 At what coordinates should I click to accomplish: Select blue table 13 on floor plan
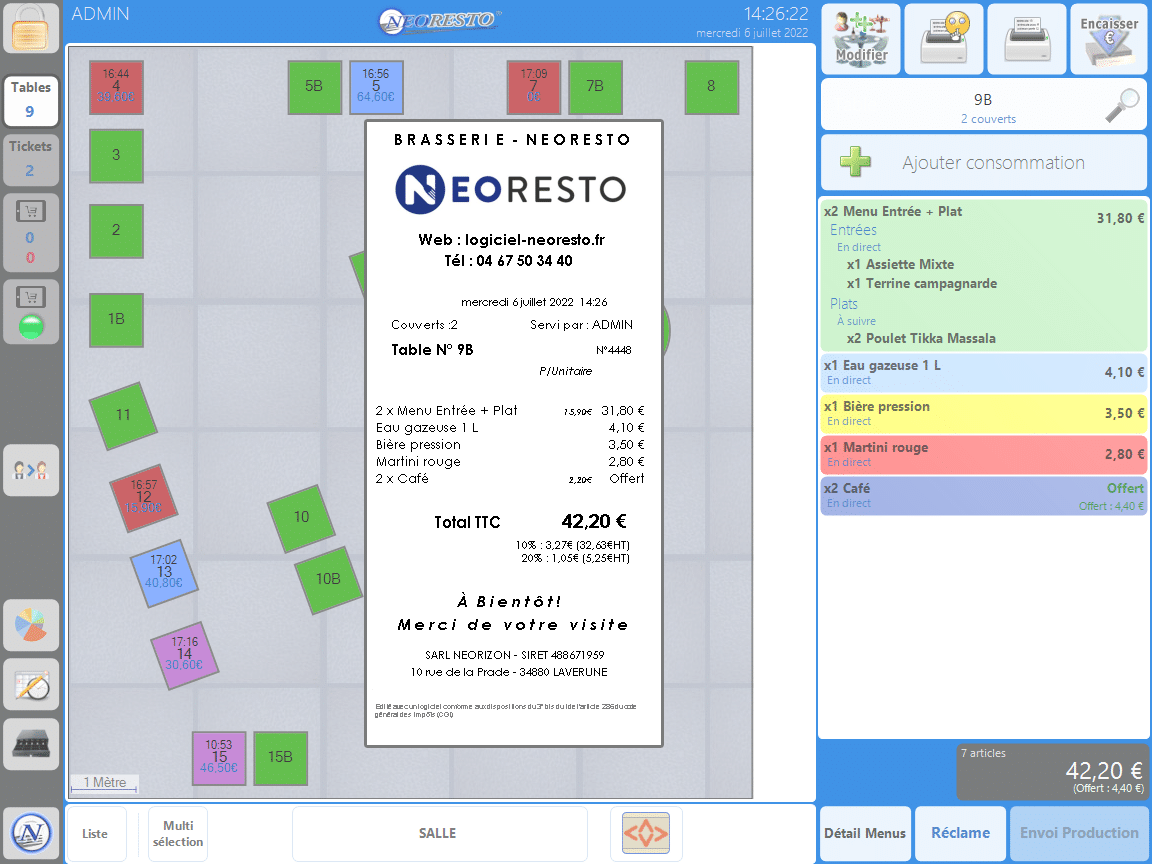point(165,572)
